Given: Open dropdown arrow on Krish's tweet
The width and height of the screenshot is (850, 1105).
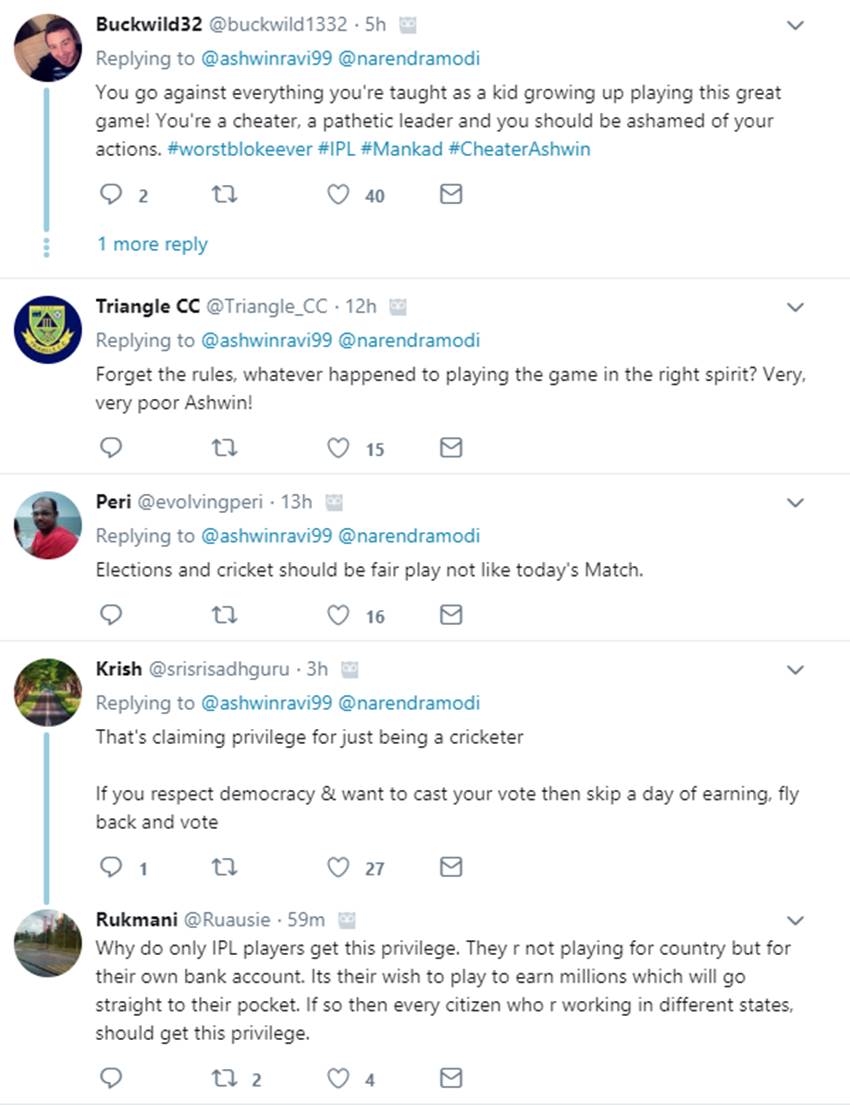Looking at the screenshot, I should click(x=795, y=669).
